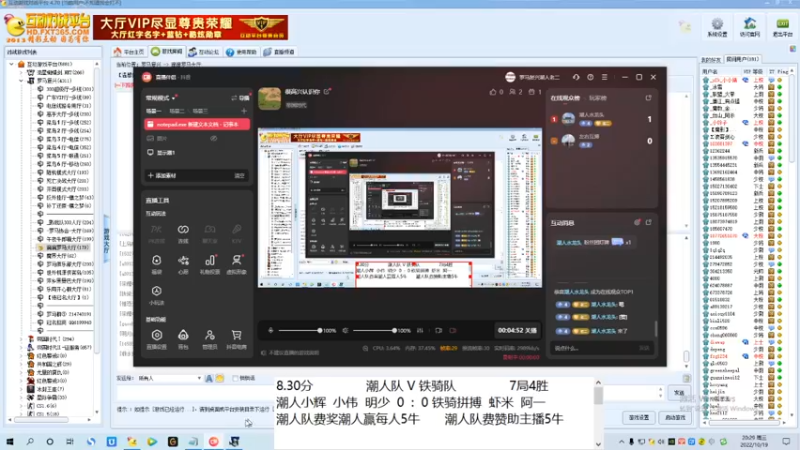This screenshot has width=800, height=450.
Task: Click the red record camera icon
Action: coord(453,331)
